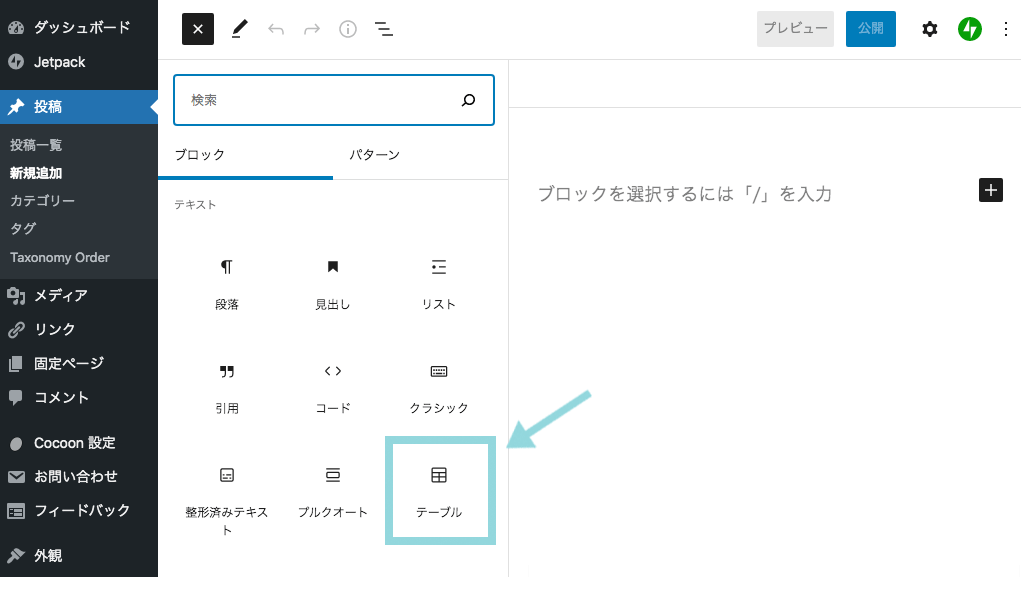This screenshot has width=1021, height=601.
Task: Redo with the right arrow icon
Action: tap(312, 29)
